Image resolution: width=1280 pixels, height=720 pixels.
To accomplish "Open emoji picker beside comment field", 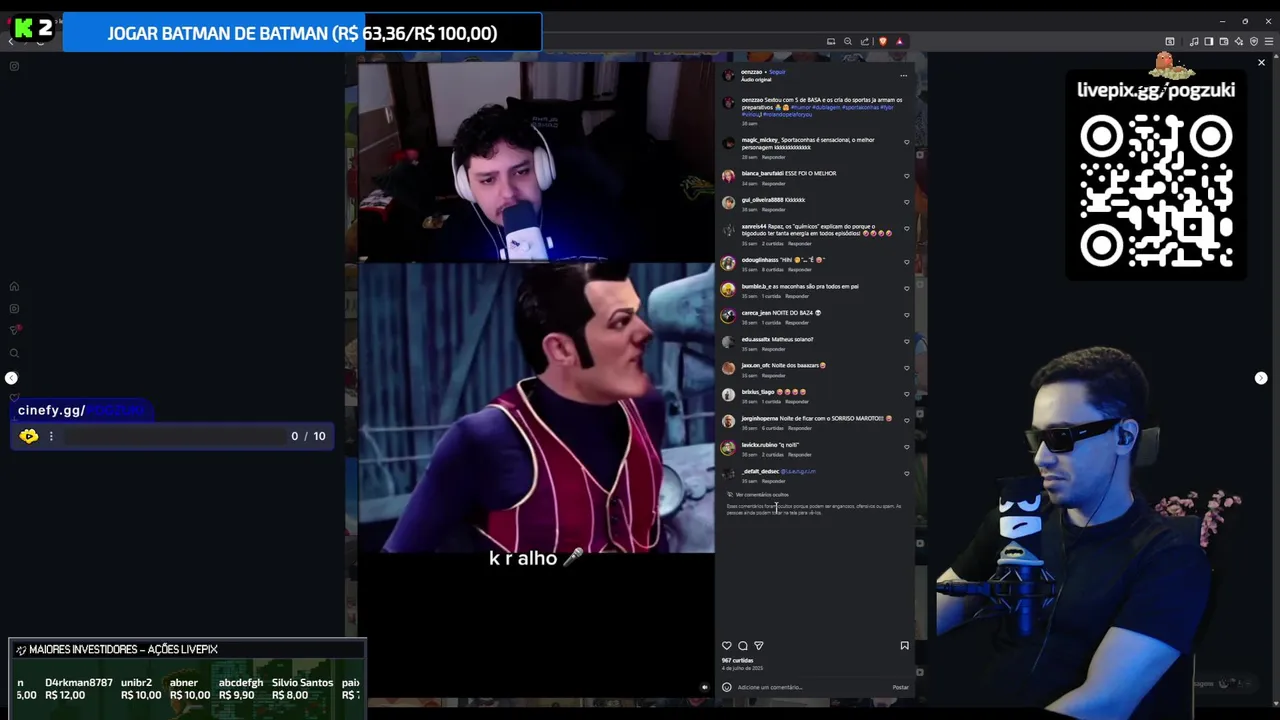I will [727, 687].
